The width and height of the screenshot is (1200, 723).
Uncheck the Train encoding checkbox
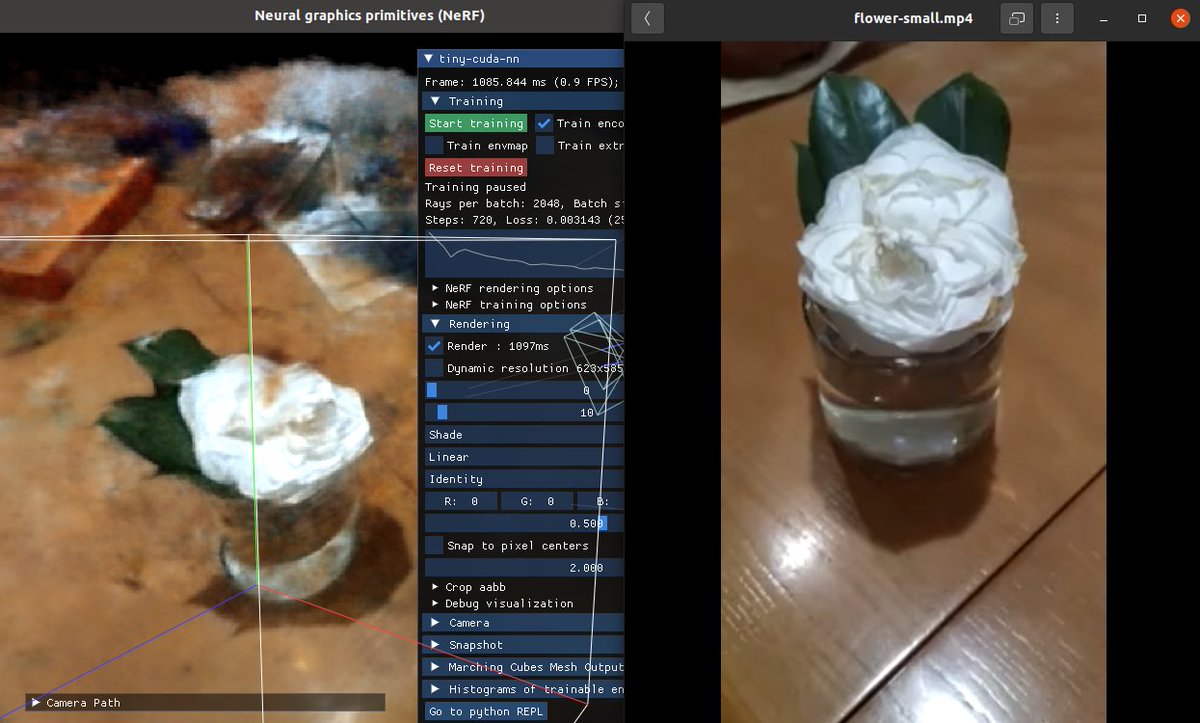pos(544,122)
